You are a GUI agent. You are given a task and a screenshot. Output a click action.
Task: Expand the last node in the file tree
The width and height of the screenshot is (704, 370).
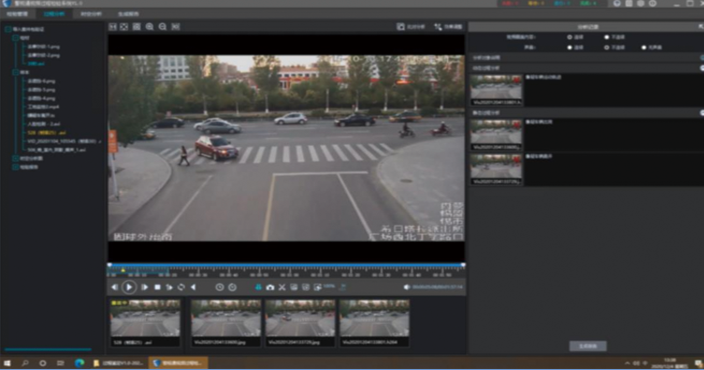[x=15, y=167]
